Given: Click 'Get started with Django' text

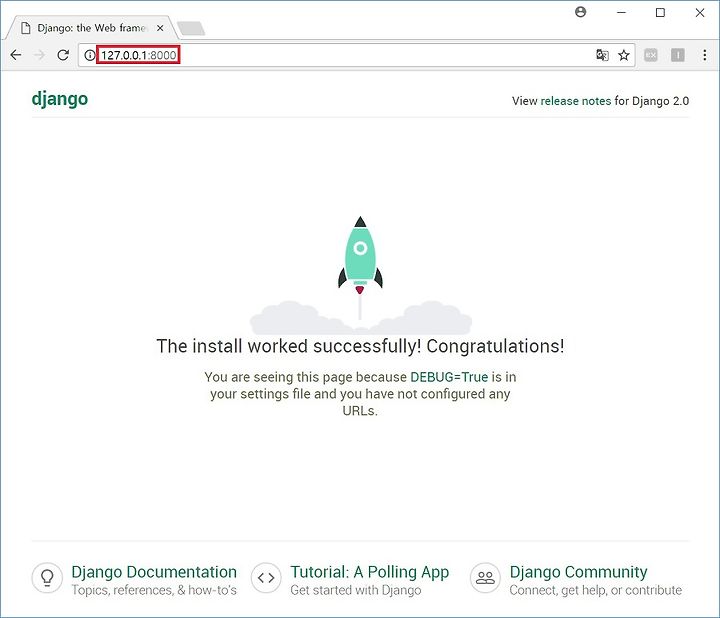Looking at the screenshot, I should point(356,590).
